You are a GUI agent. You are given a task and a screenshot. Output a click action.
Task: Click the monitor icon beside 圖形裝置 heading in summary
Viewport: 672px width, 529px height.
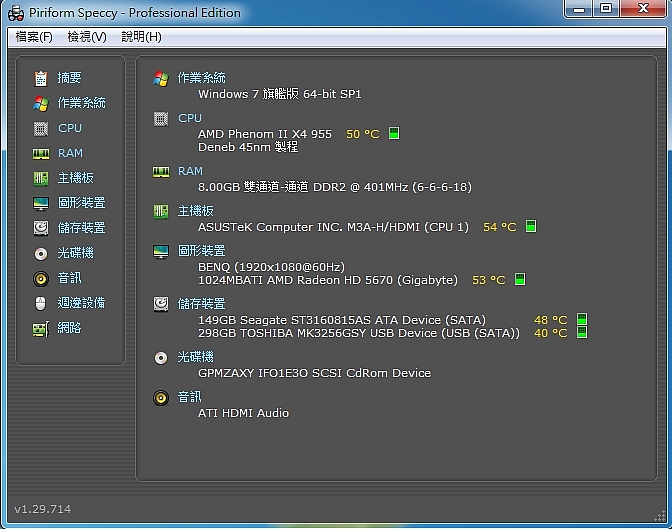click(161, 251)
